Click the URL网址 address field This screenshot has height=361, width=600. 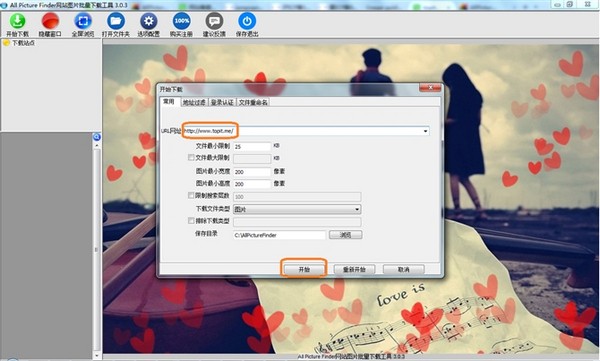click(x=305, y=131)
